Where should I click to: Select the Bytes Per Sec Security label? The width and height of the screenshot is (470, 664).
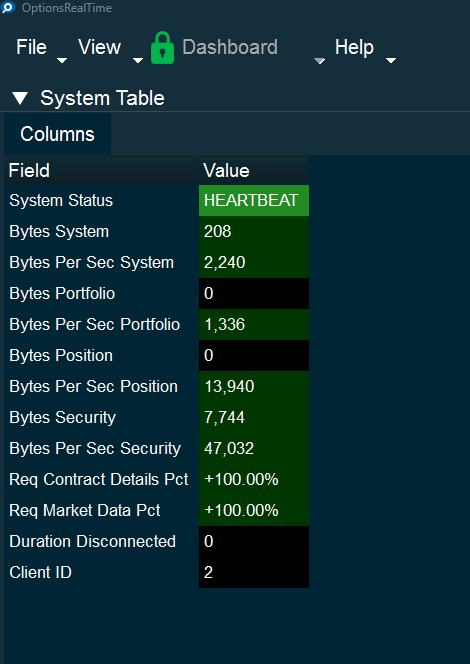click(95, 448)
